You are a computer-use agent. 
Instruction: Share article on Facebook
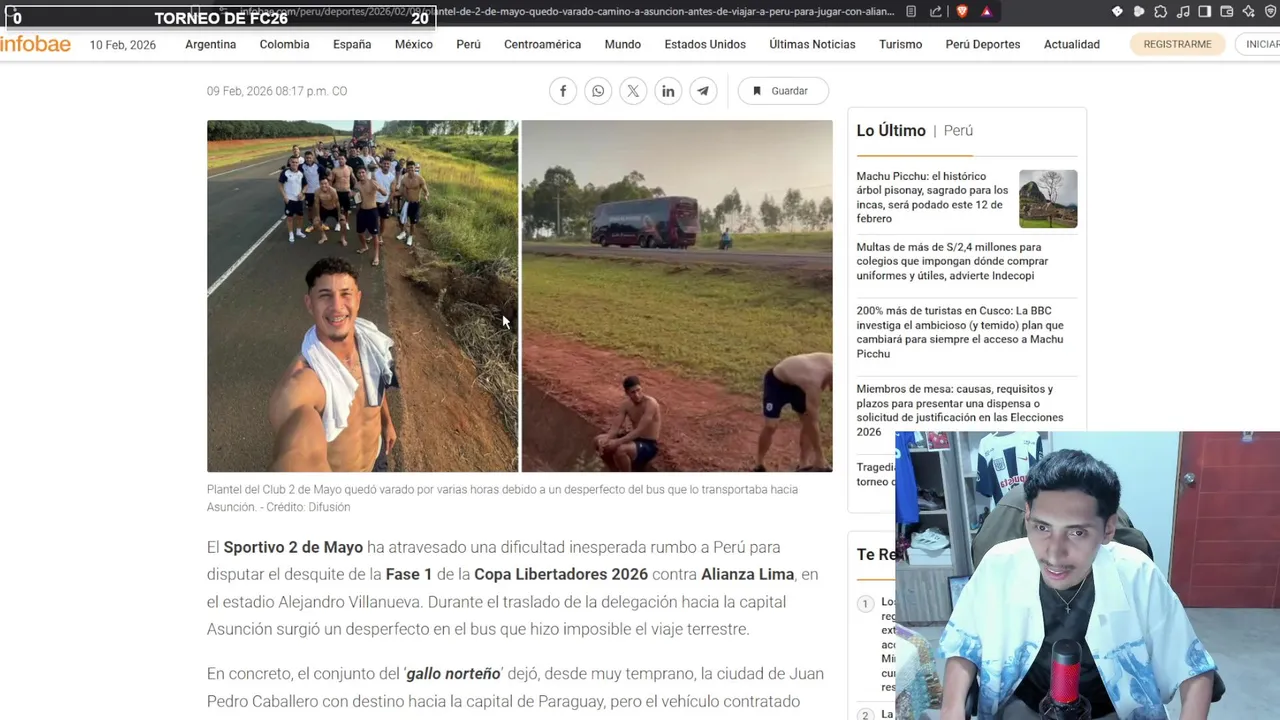pyautogui.click(x=563, y=91)
